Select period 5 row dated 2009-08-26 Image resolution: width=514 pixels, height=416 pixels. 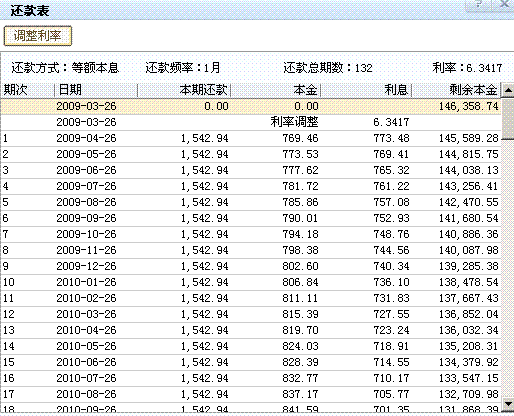[251, 202]
